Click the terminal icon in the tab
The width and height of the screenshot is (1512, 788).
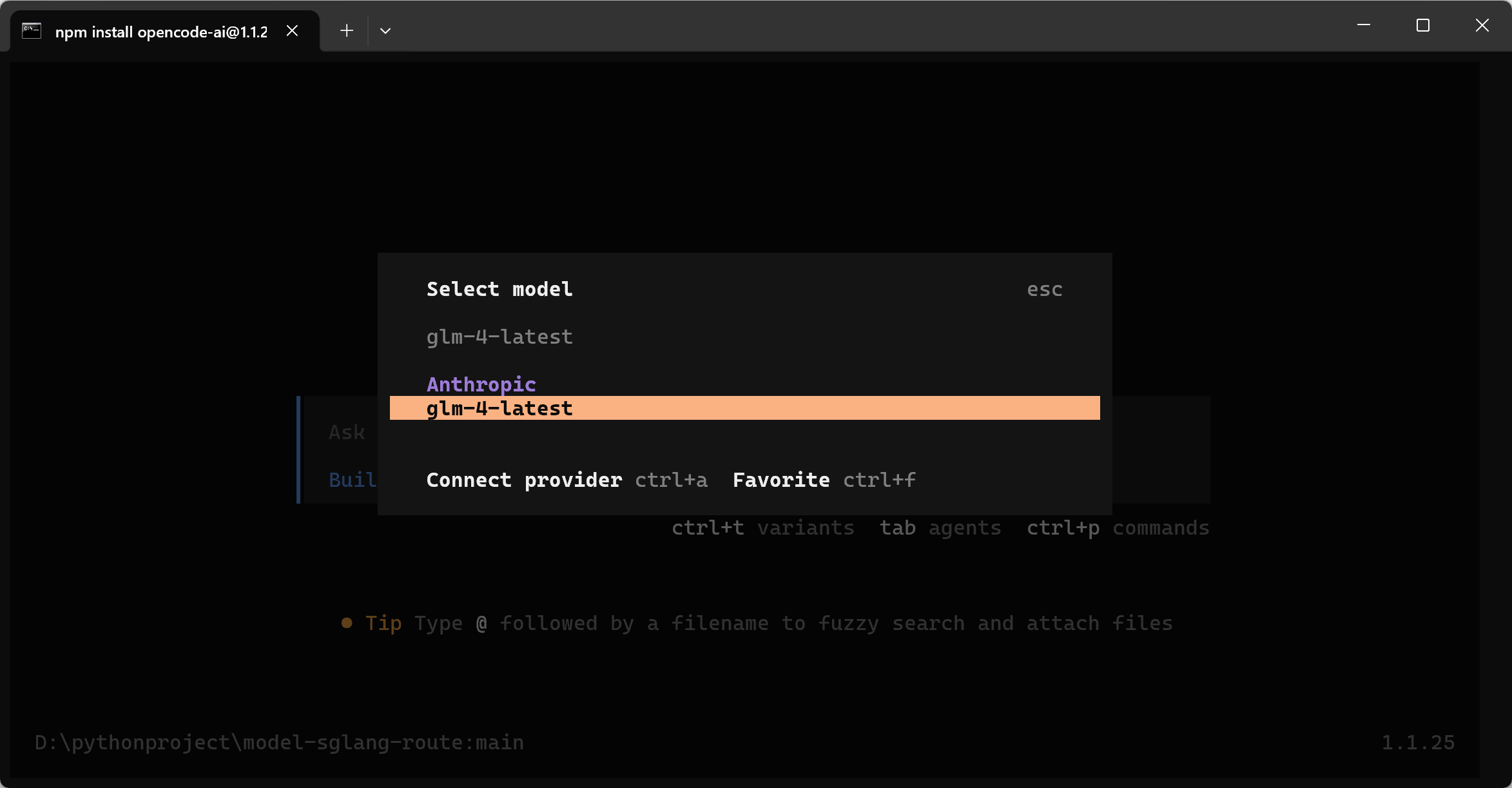[32, 31]
